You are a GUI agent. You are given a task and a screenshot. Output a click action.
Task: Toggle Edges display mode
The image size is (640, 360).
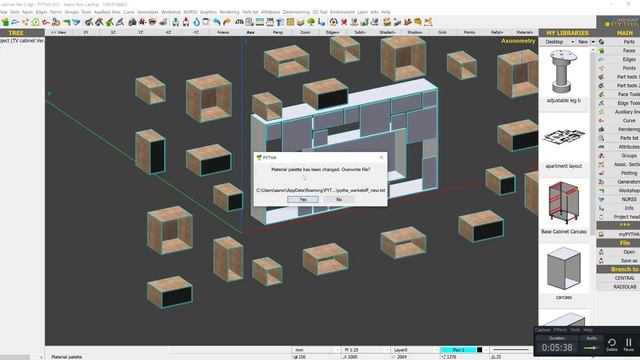pos(332,32)
